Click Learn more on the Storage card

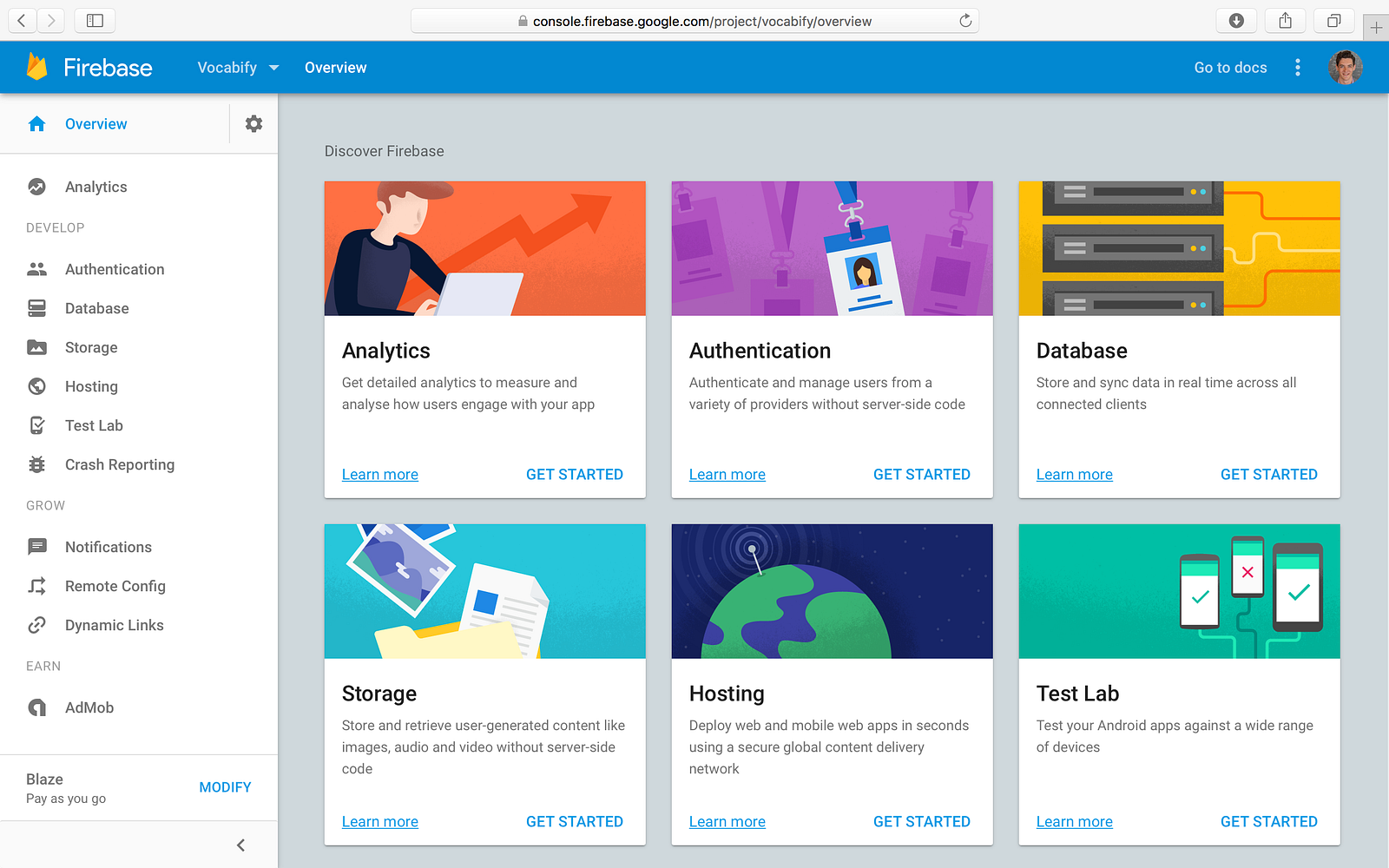tap(380, 822)
